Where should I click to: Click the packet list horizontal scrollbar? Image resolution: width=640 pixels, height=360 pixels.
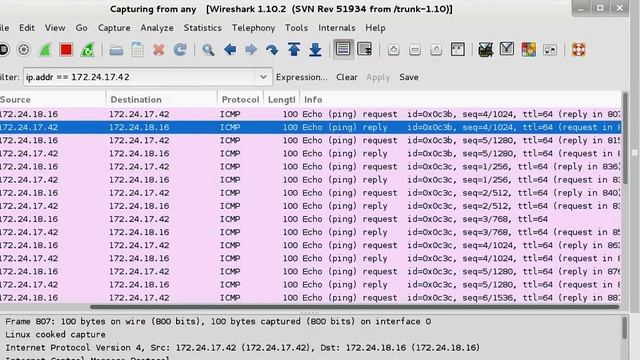(354, 307)
